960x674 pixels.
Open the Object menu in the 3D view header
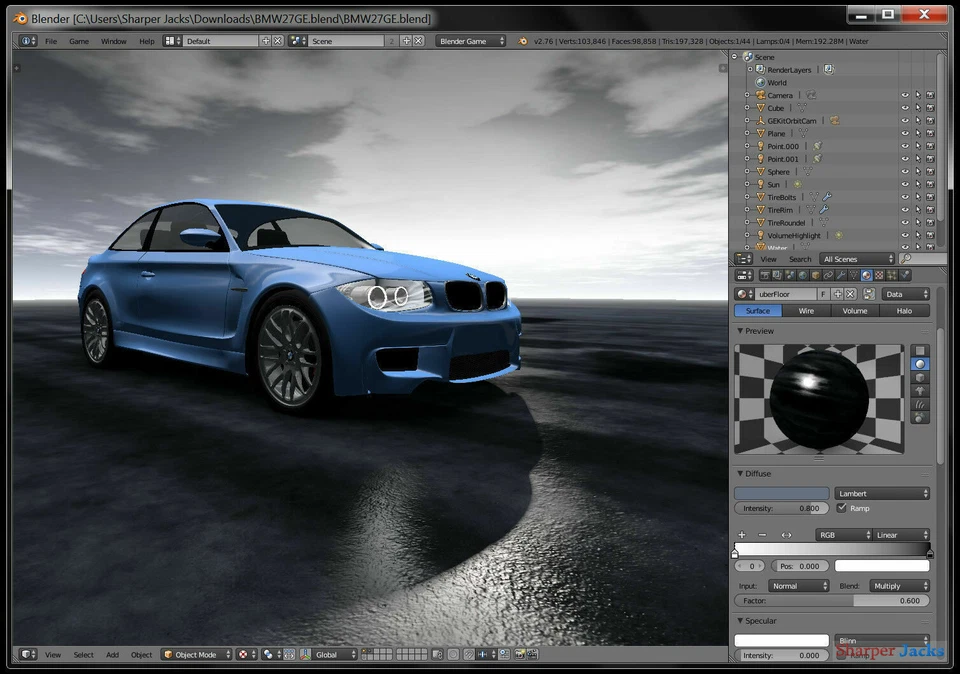(x=141, y=655)
